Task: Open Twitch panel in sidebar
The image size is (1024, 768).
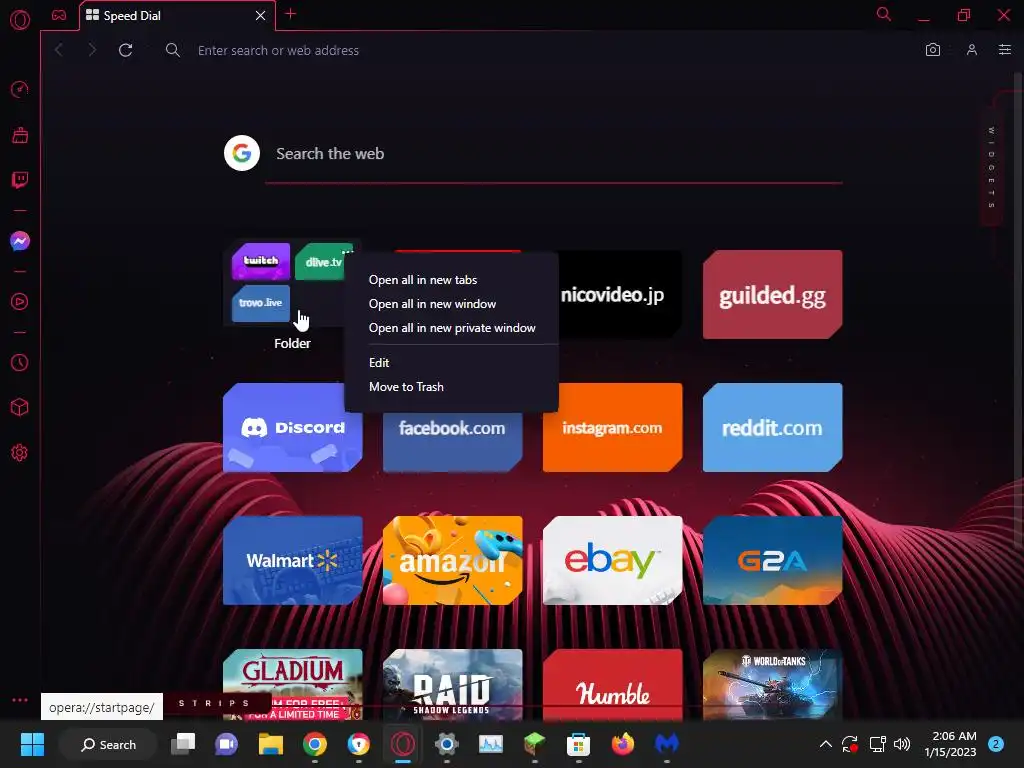Action: click(x=20, y=180)
